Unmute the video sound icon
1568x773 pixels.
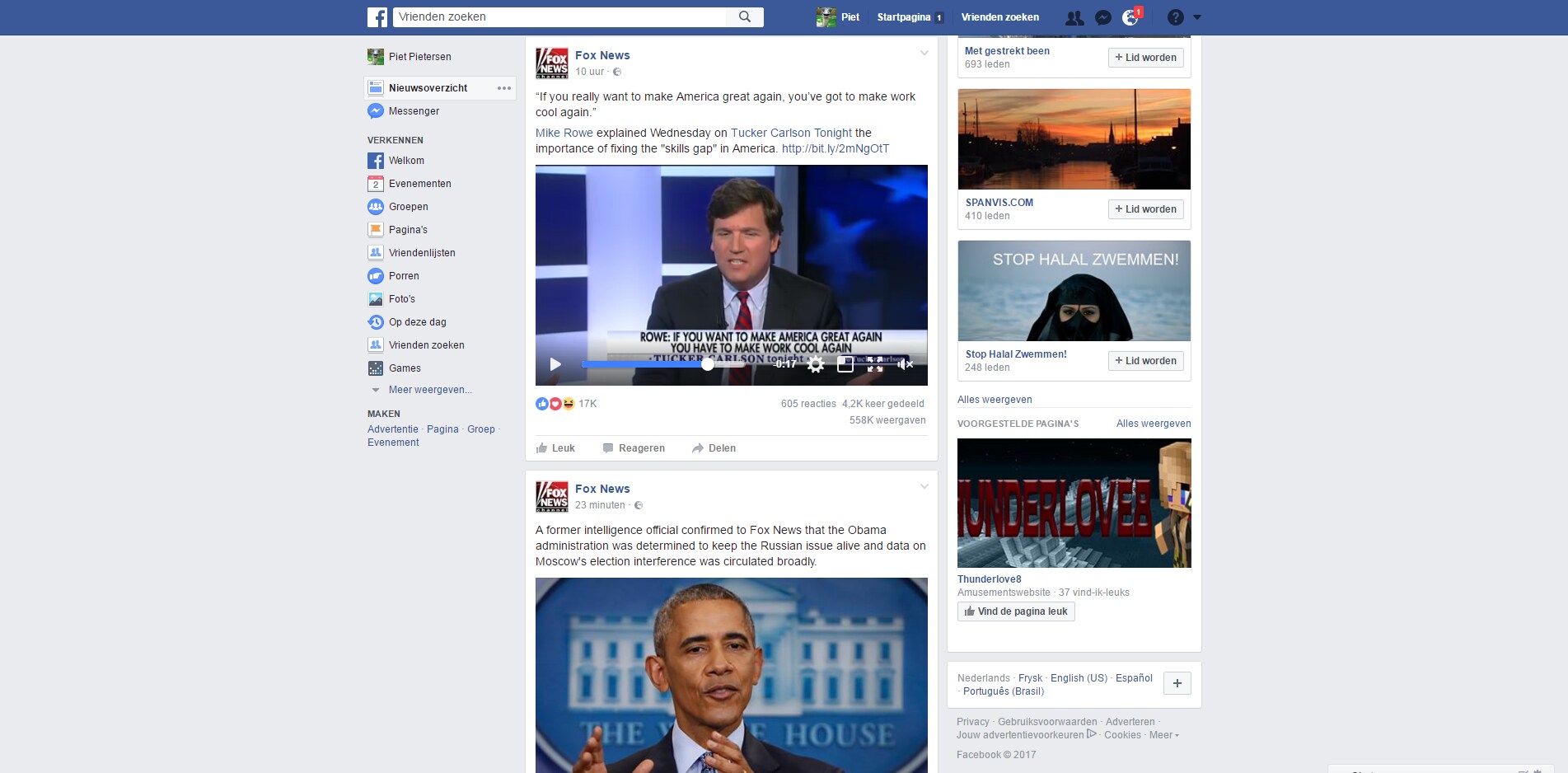(905, 364)
